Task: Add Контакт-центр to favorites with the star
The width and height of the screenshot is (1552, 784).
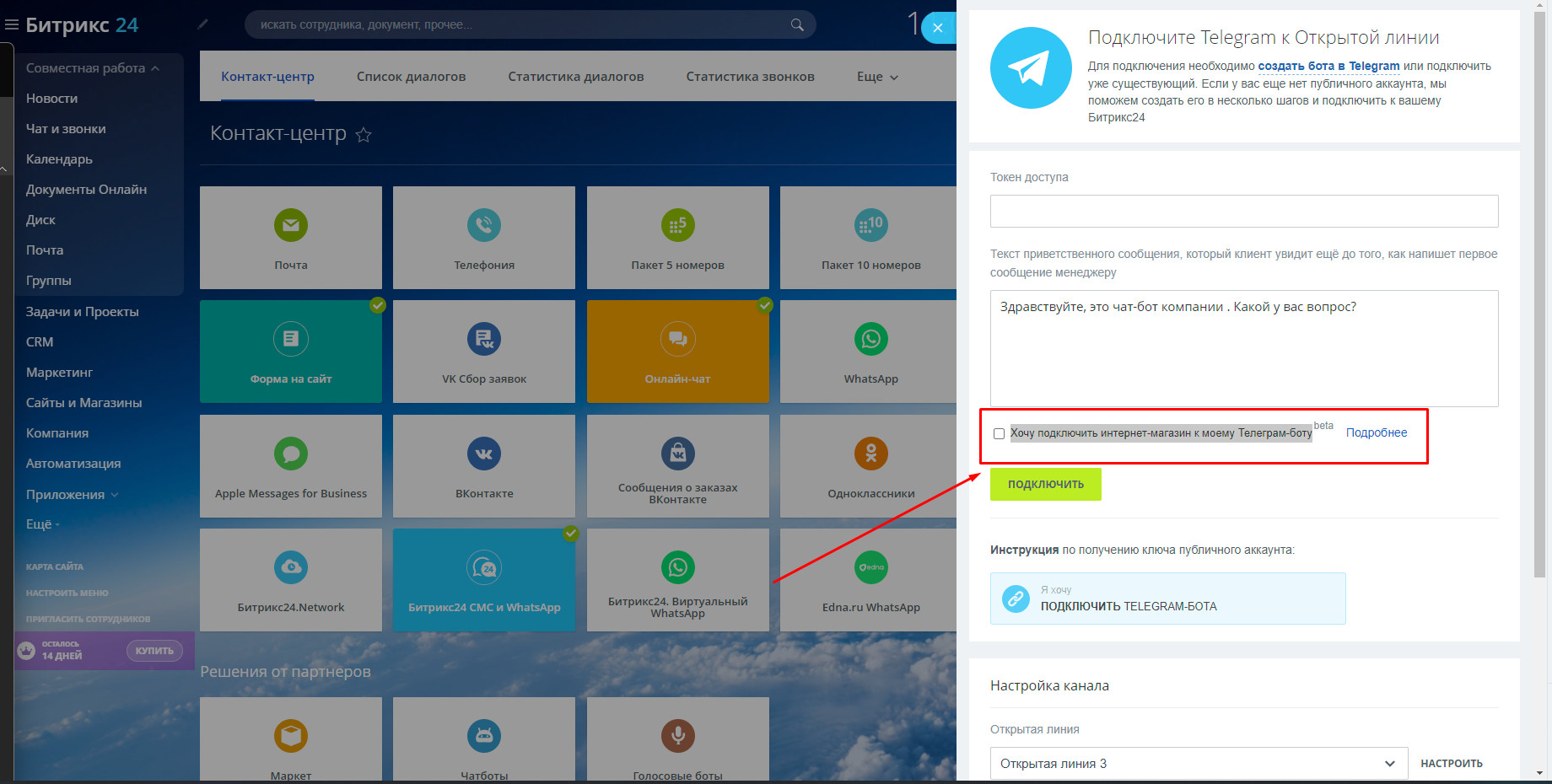Action: point(364,134)
